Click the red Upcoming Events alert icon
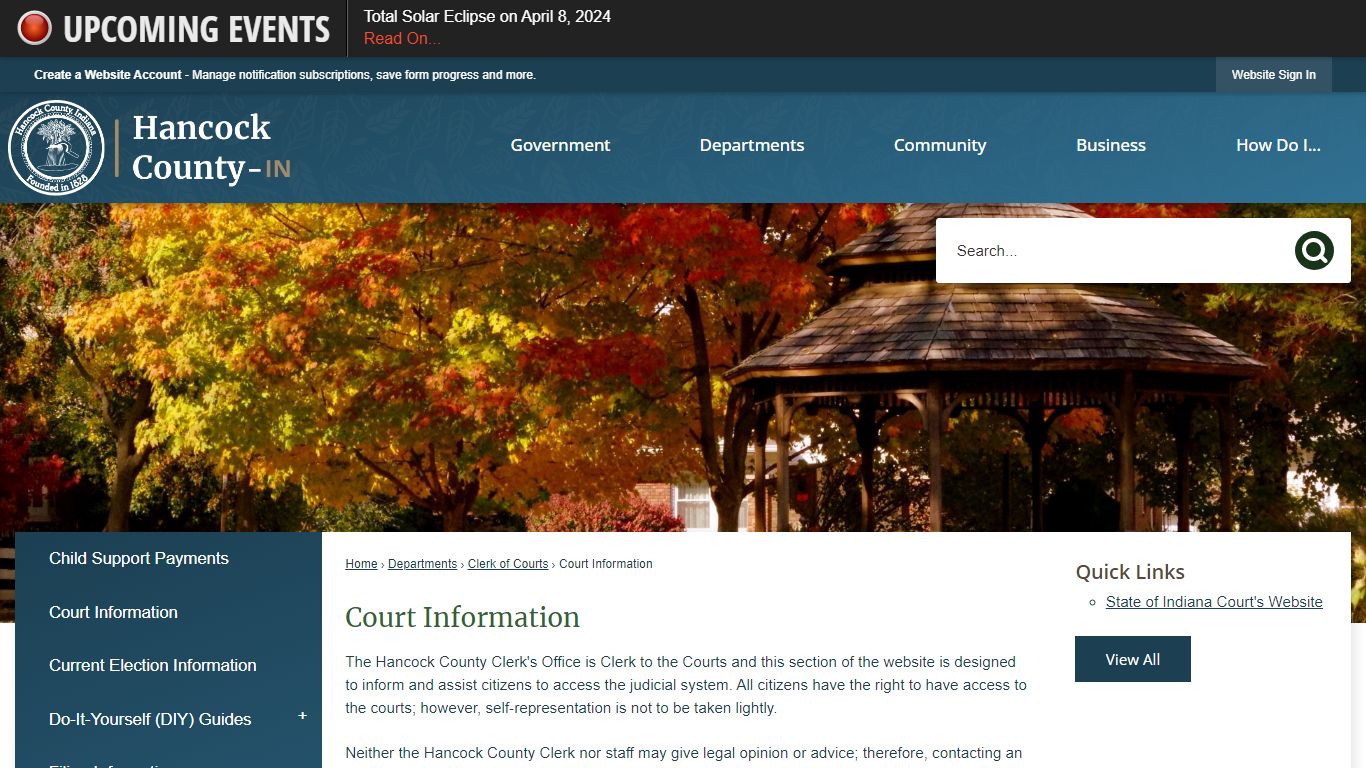This screenshot has height=768, width=1366. (34, 28)
